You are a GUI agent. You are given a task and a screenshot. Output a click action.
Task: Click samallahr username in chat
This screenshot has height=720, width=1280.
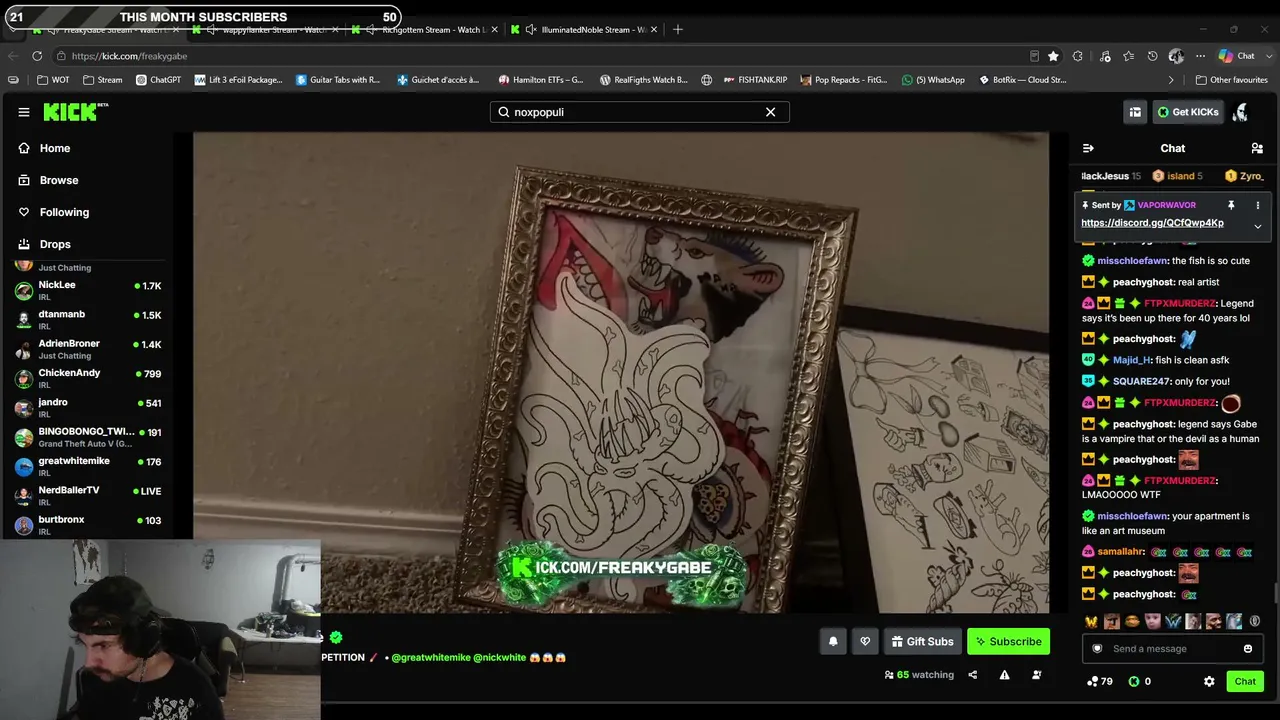tap(1121, 552)
